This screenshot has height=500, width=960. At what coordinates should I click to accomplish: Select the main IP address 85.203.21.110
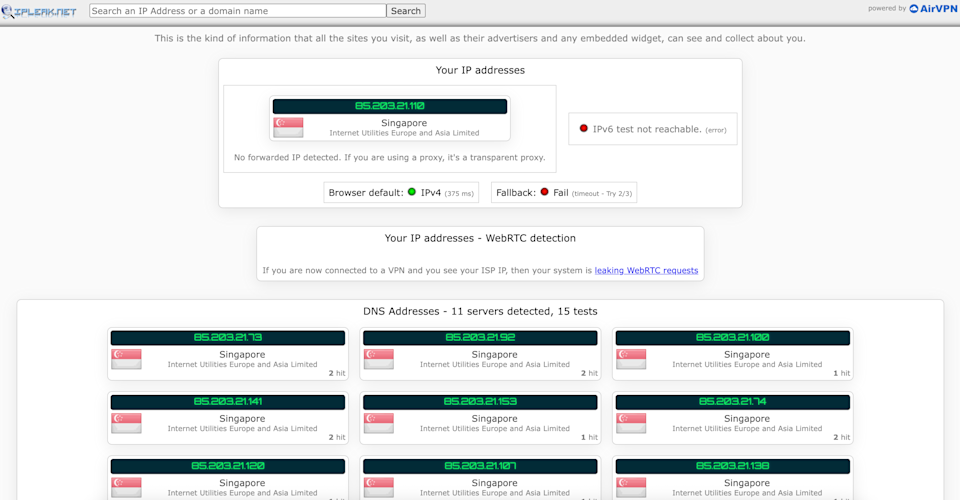coord(390,106)
